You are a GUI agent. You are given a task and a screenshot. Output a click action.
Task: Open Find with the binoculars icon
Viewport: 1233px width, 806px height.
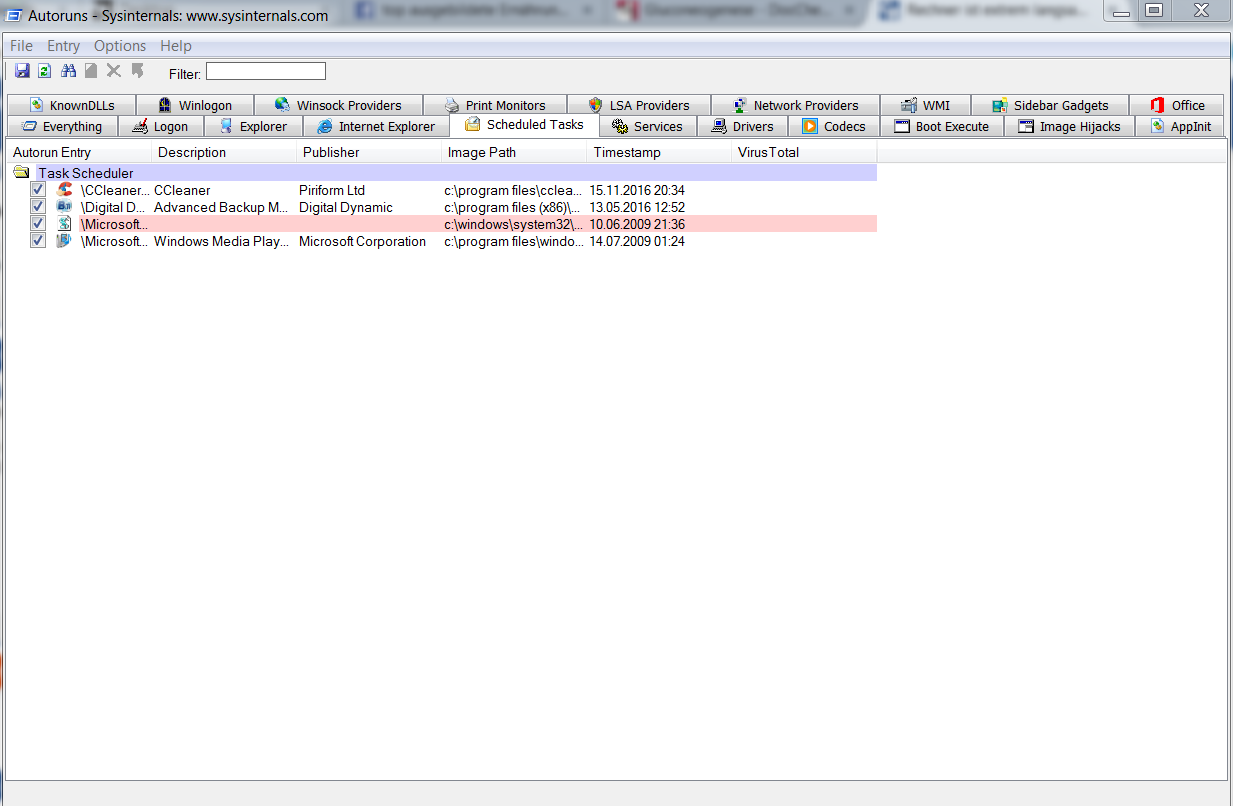click(x=69, y=71)
